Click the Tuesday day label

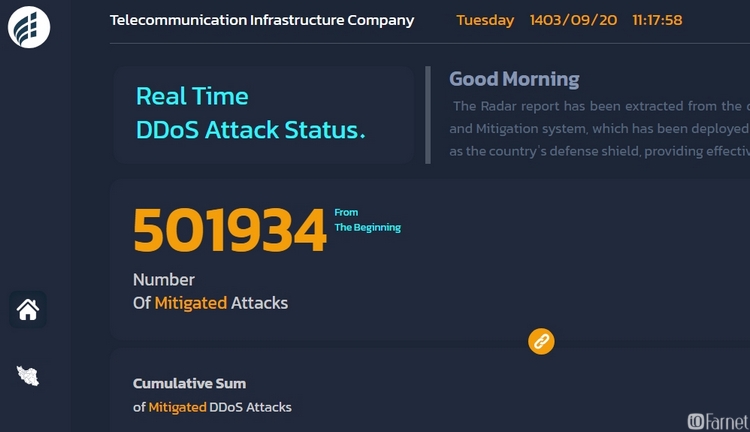[485, 20]
